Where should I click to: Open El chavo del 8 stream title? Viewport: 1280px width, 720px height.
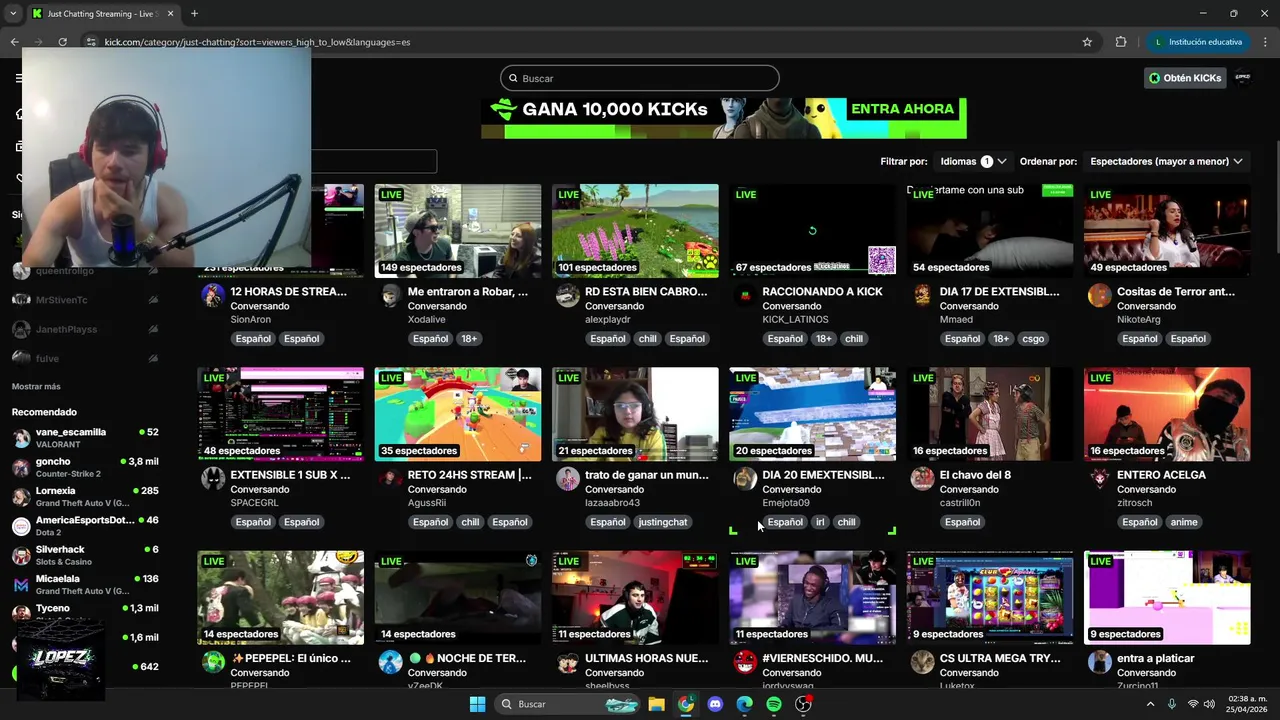point(975,475)
